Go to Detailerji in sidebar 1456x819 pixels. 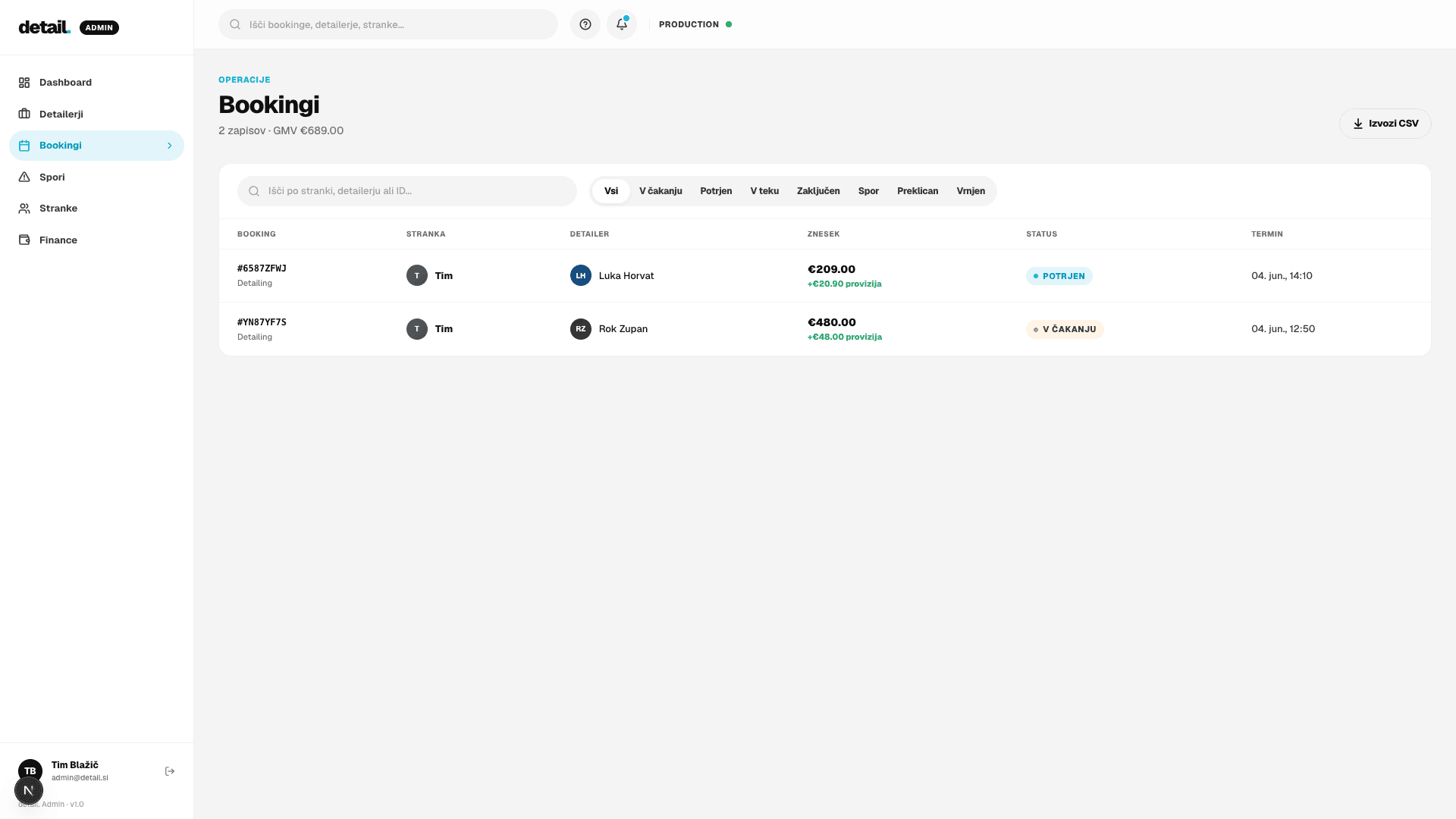[96, 114]
